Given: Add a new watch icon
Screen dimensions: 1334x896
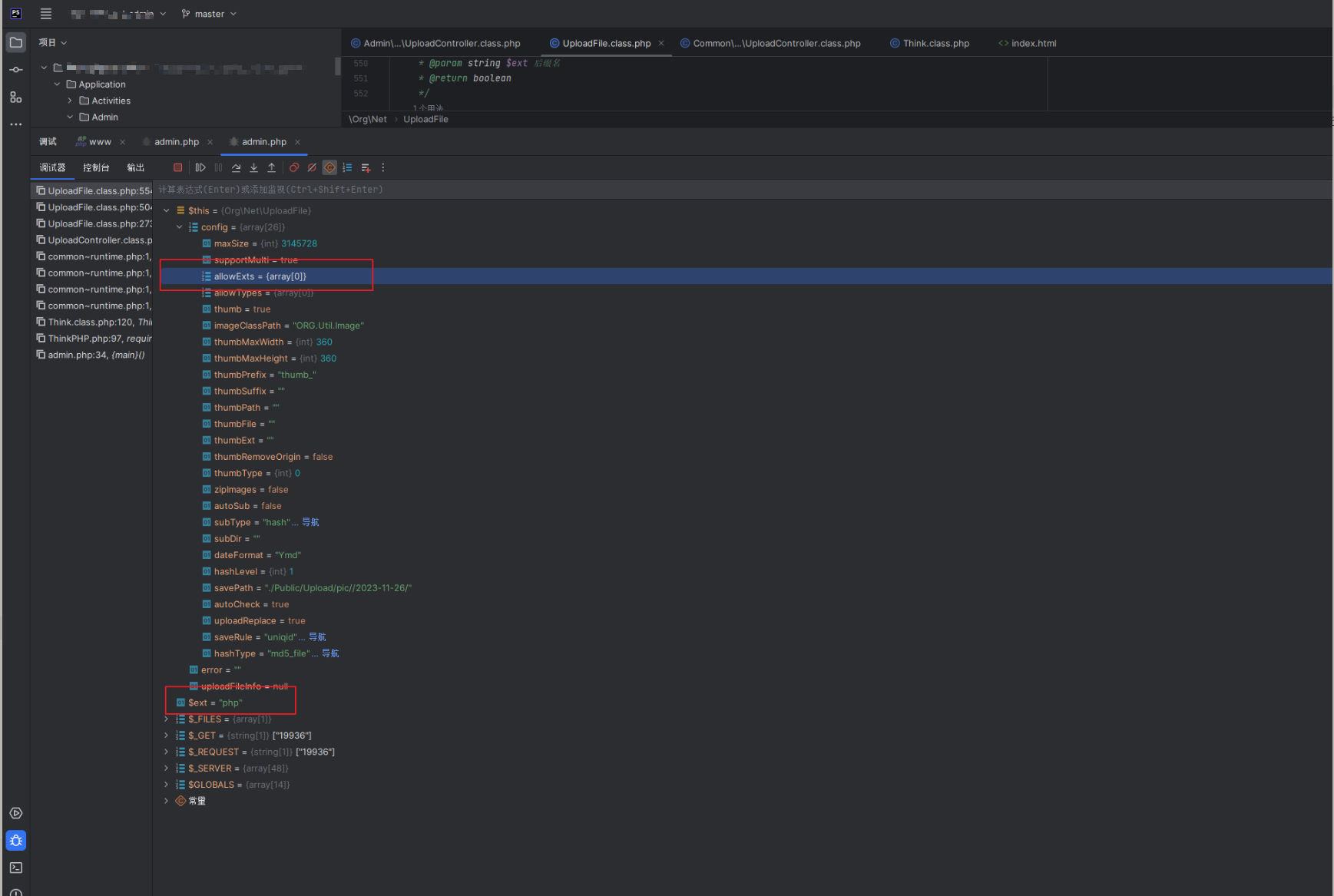Looking at the screenshot, I should click(366, 167).
